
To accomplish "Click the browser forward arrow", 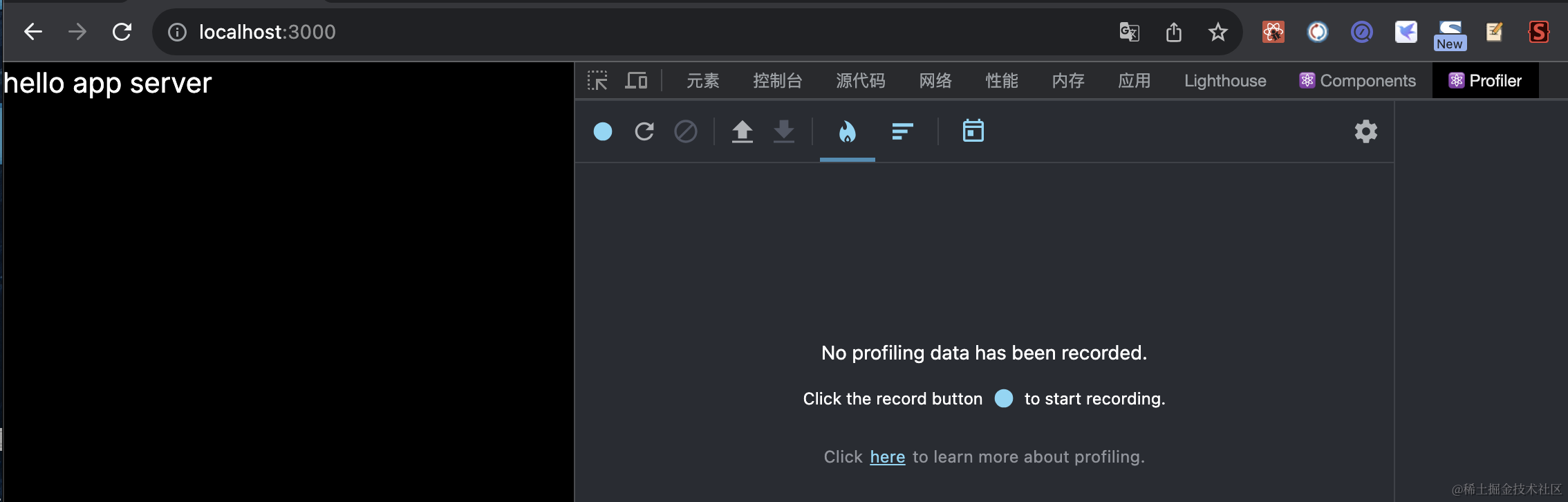I will 77,32.
